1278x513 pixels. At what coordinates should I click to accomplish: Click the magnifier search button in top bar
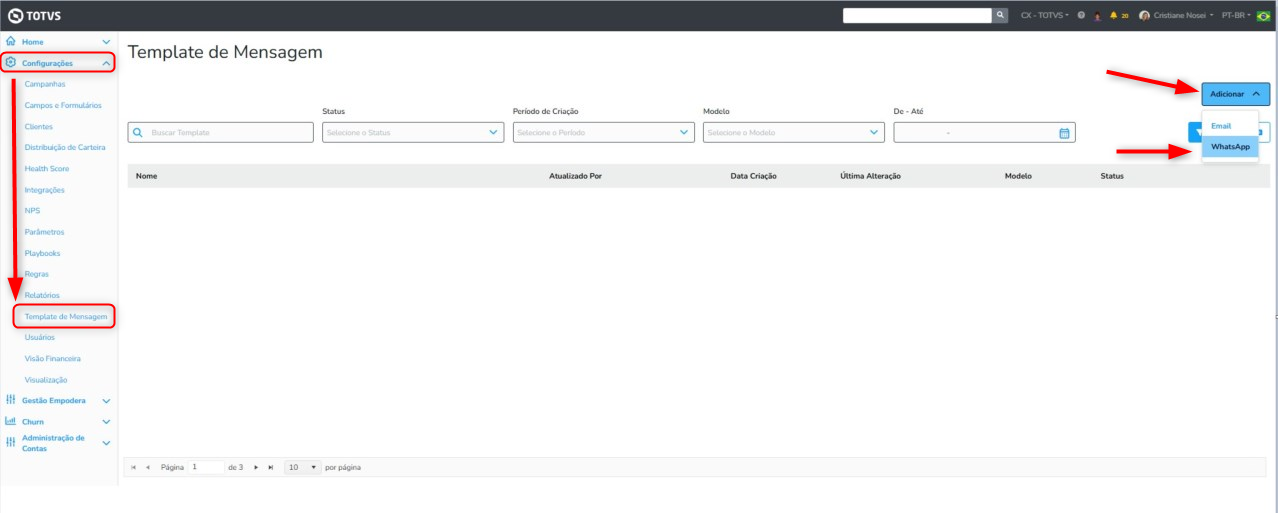click(1001, 15)
